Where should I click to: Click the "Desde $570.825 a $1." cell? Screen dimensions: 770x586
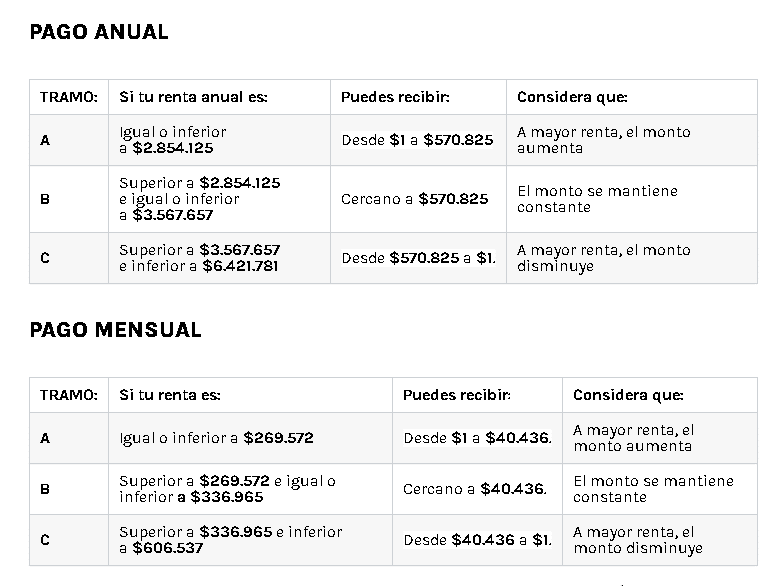point(418,258)
